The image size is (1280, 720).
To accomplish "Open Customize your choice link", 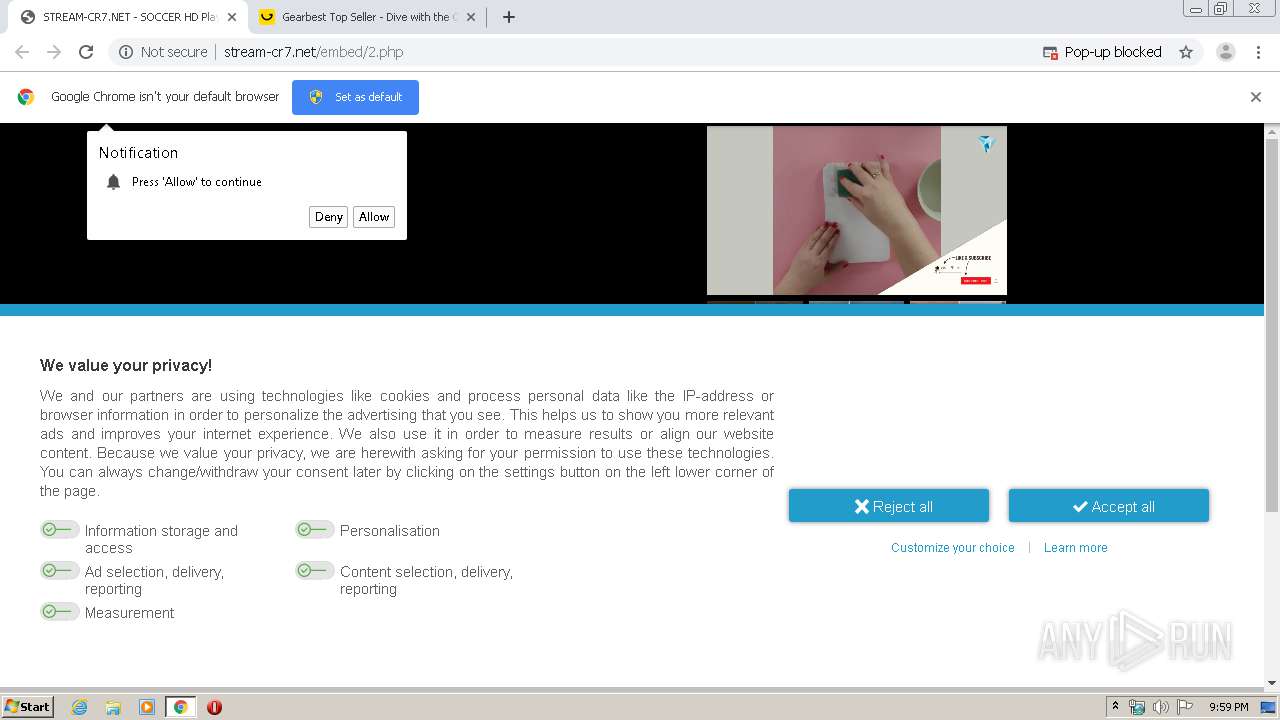I will 953,548.
